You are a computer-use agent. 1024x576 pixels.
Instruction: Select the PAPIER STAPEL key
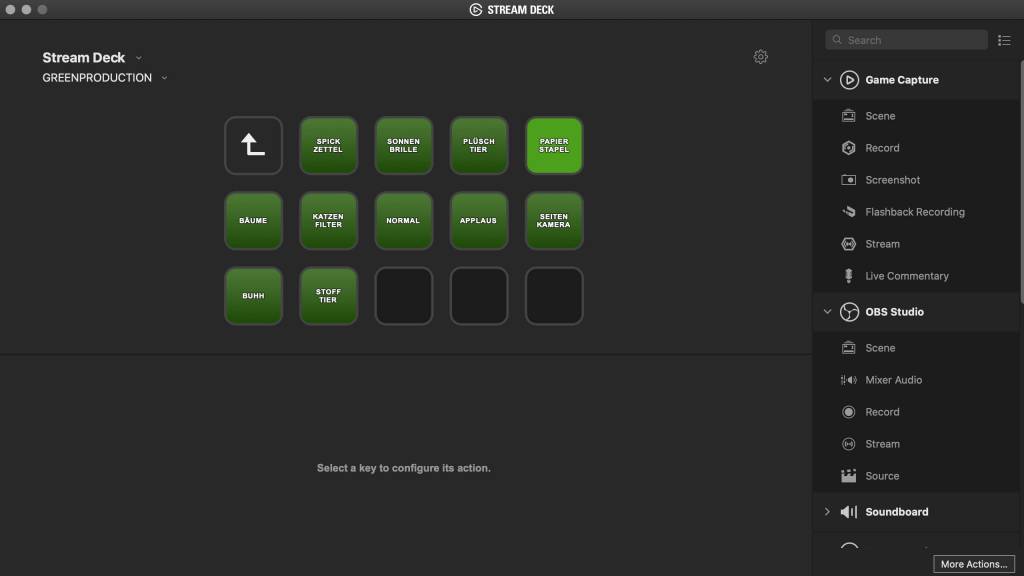(554, 146)
